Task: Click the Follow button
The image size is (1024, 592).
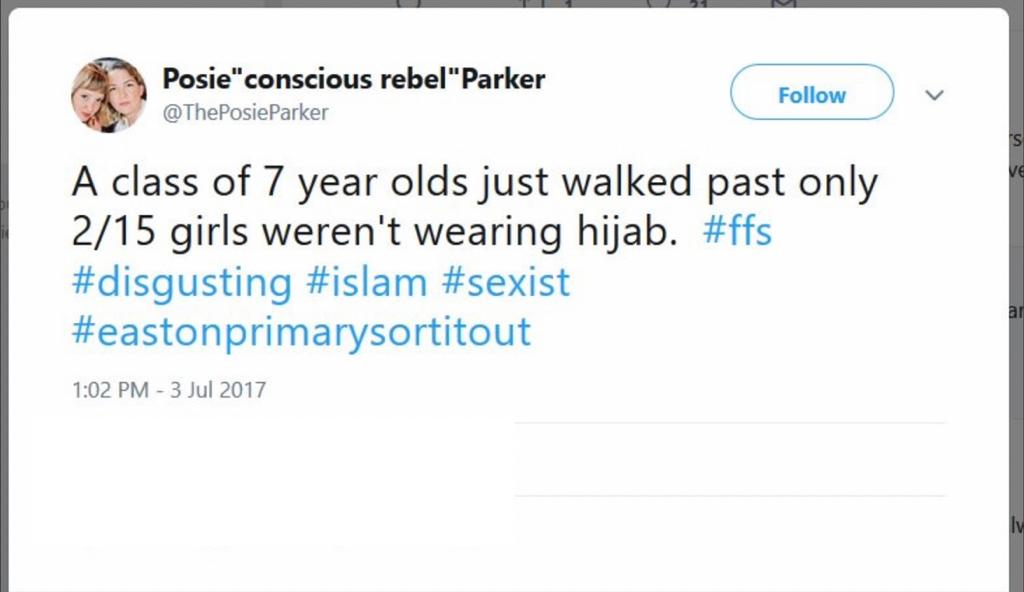Action: [x=811, y=94]
